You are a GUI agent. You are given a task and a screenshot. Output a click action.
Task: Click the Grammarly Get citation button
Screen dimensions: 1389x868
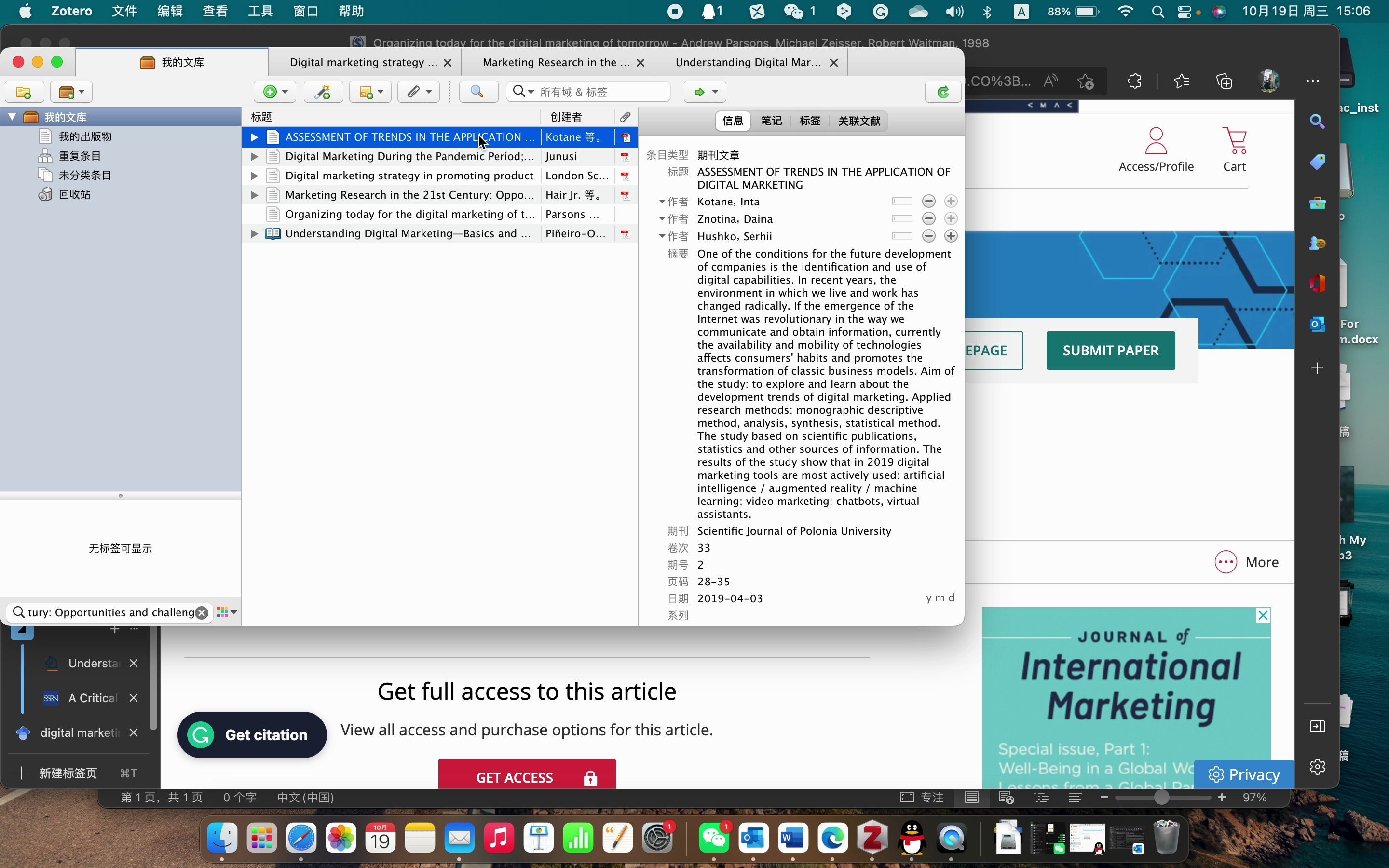coord(252,735)
